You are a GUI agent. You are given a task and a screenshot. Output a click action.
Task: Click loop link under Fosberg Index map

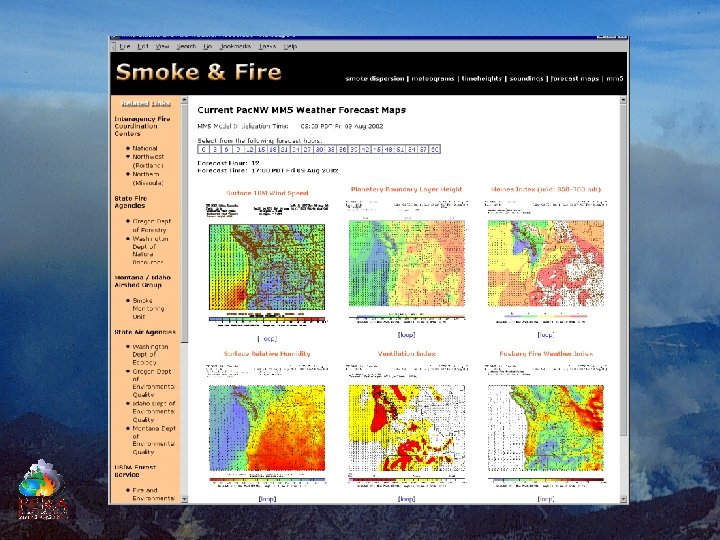point(546,499)
